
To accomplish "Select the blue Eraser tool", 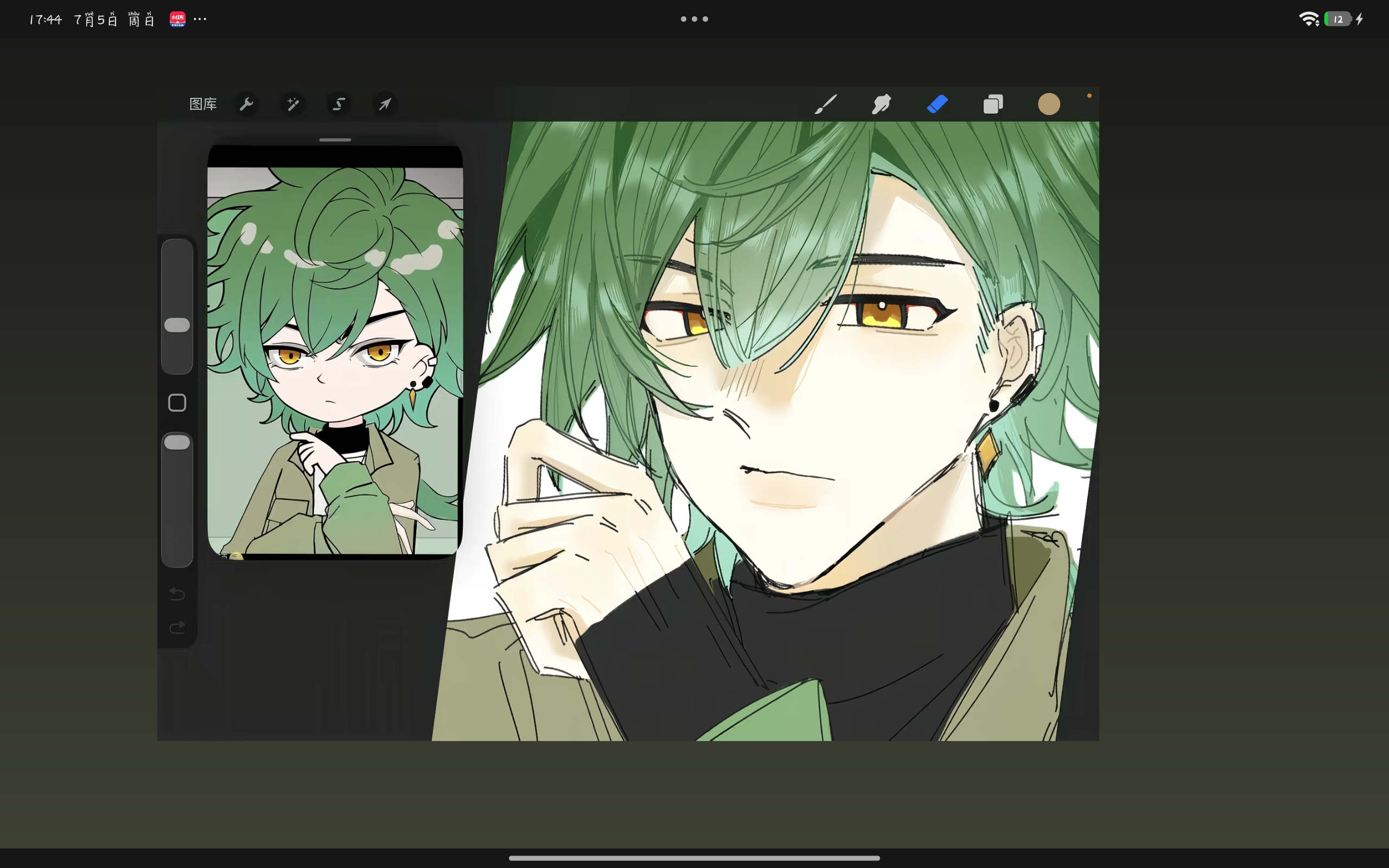I will (x=937, y=104).
